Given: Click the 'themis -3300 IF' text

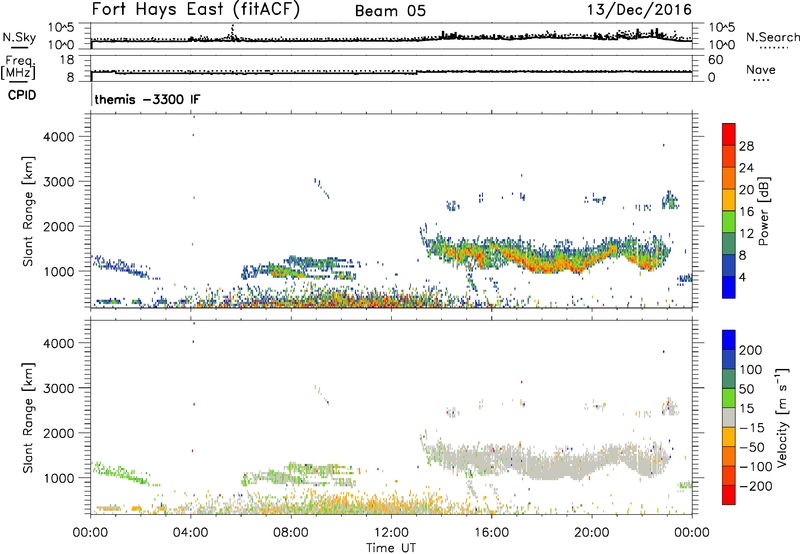Looking at the screenshot, I should coord(147,99).
